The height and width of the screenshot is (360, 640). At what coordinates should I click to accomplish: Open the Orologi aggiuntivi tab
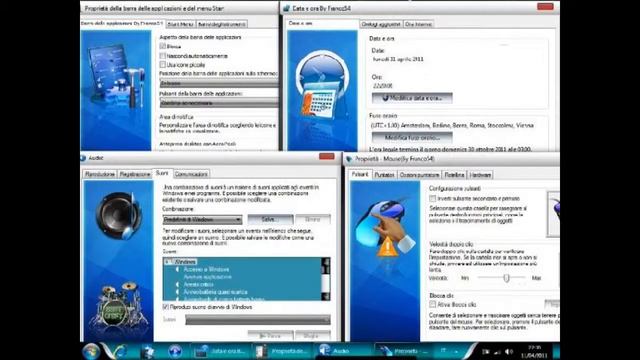[381, 24]
